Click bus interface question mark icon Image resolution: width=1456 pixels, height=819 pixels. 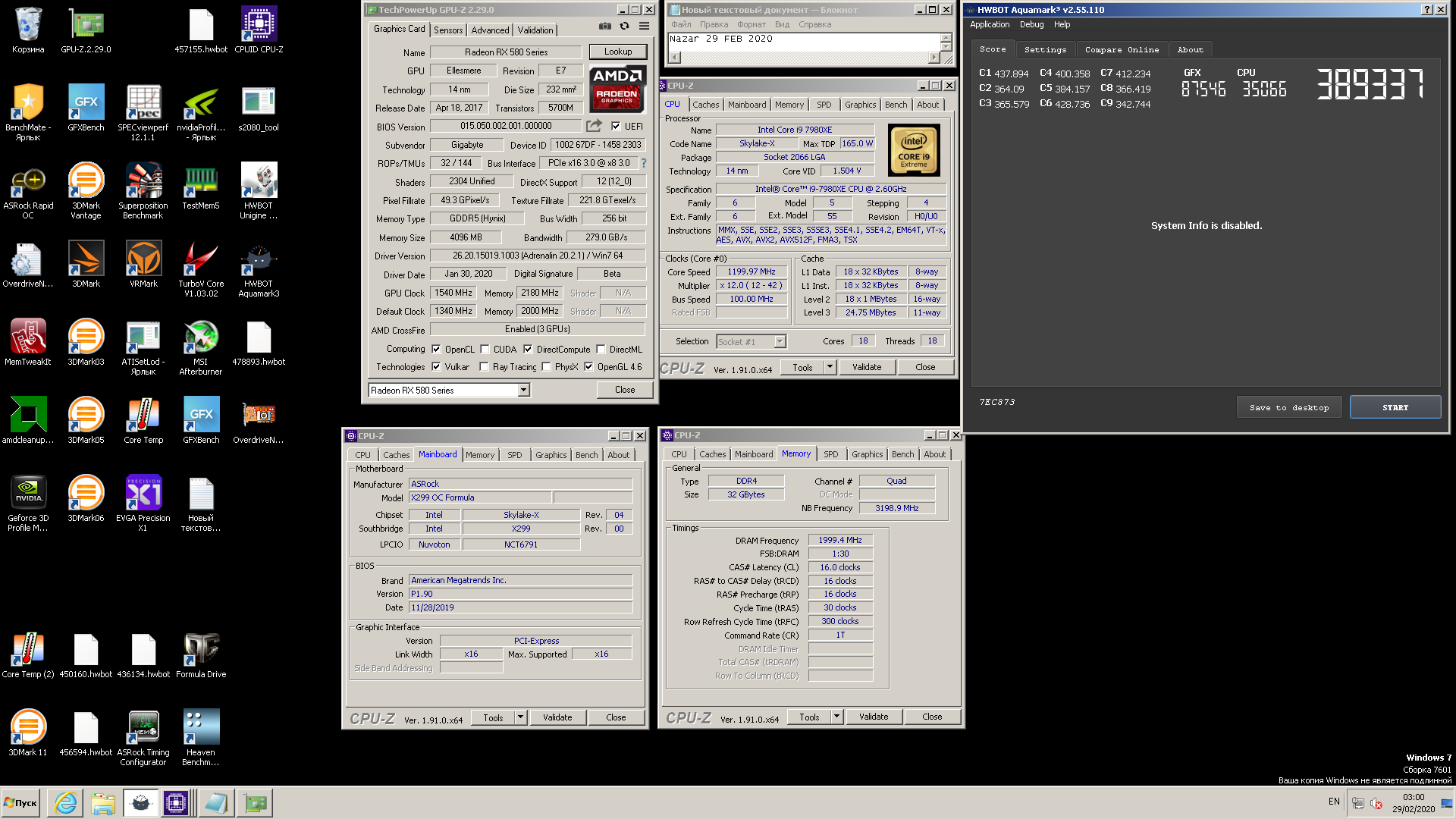(644, 163)
